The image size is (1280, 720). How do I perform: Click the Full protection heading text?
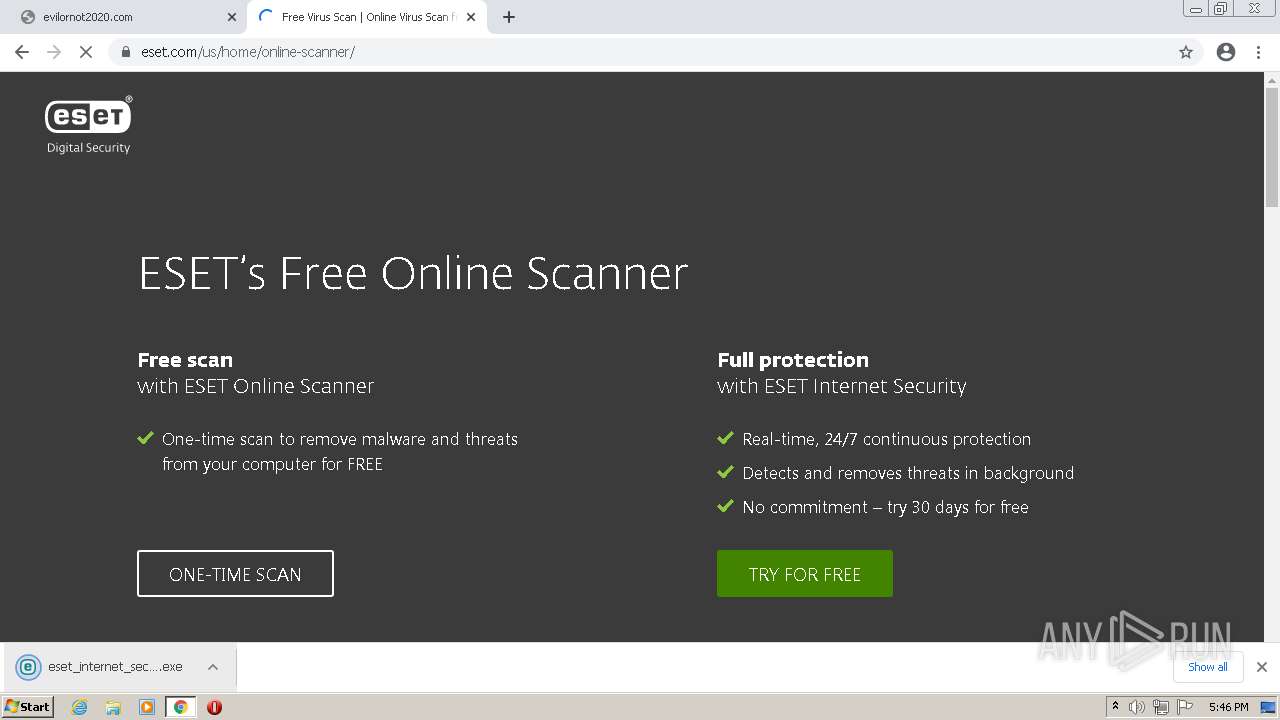coord(793,360)
